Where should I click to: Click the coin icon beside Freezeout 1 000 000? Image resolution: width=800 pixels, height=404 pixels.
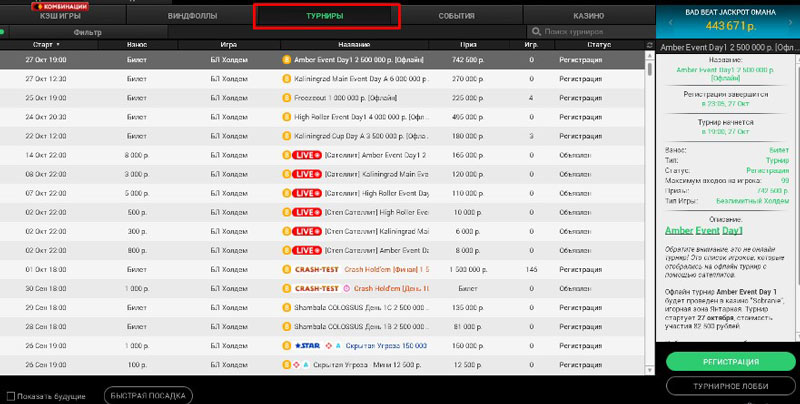point(287,98)
